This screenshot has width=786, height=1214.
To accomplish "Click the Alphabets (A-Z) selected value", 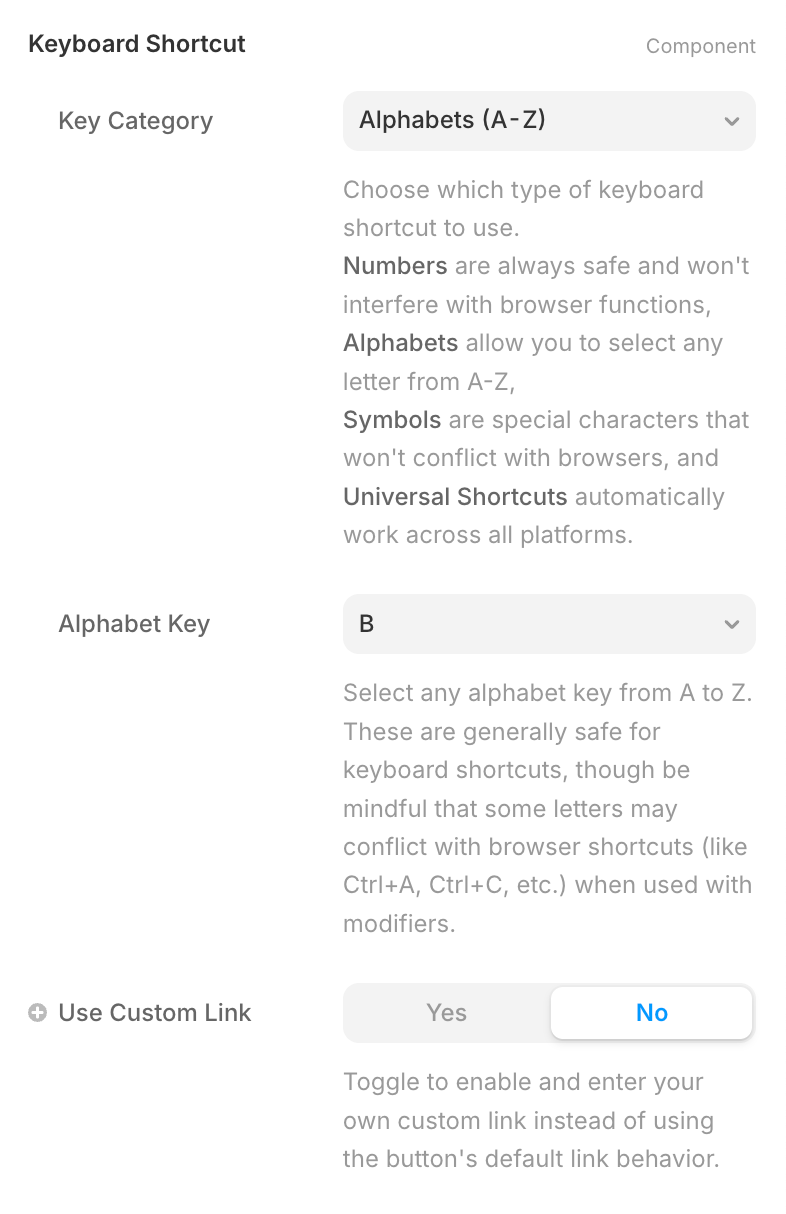I will [452, 120].
